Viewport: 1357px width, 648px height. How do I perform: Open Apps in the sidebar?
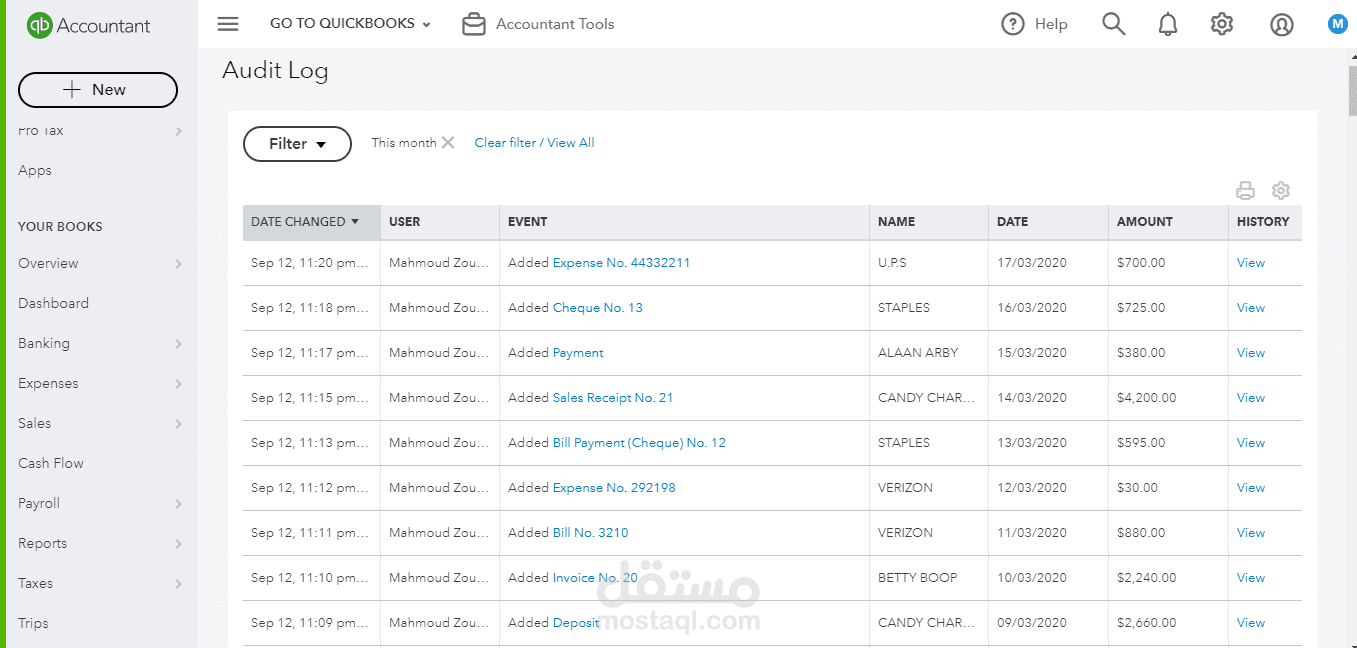point(35,171)
